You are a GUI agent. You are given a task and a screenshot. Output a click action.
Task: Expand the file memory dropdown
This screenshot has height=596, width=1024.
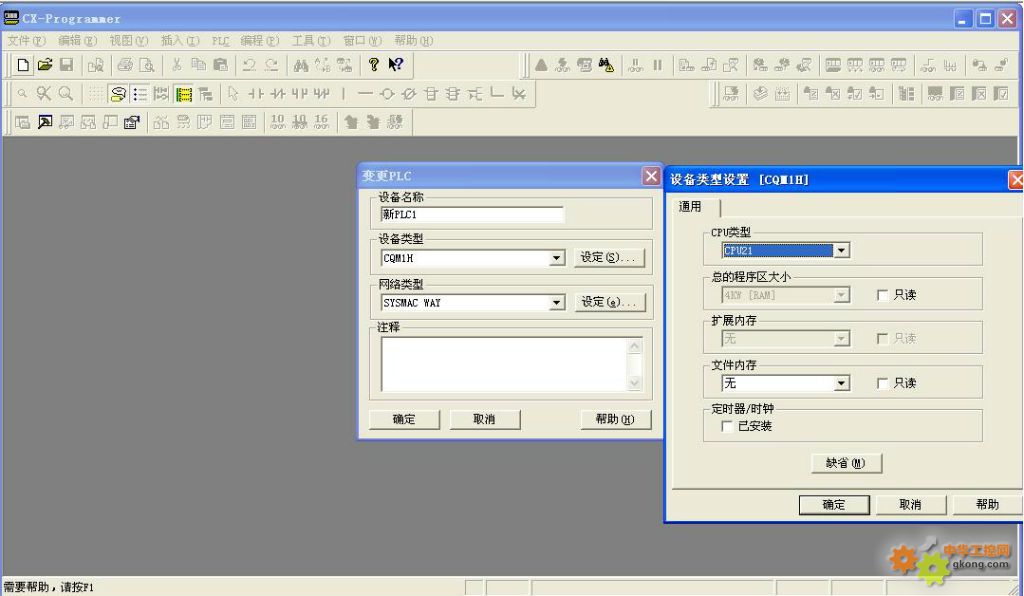842,383
